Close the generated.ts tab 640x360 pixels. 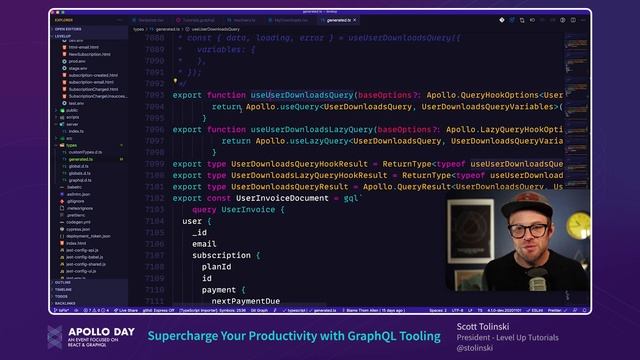355,20
